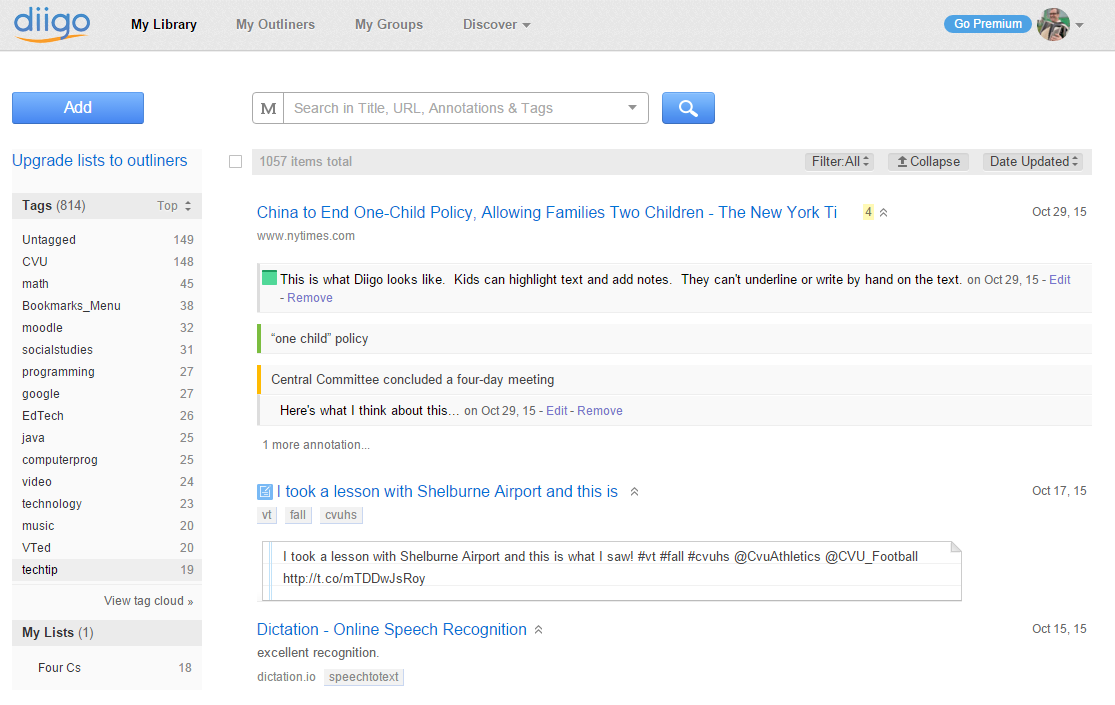Click the yellow highlight bar beside Central Committee
This screenshot has width=1115, height=705.
(x=259, y=379)
